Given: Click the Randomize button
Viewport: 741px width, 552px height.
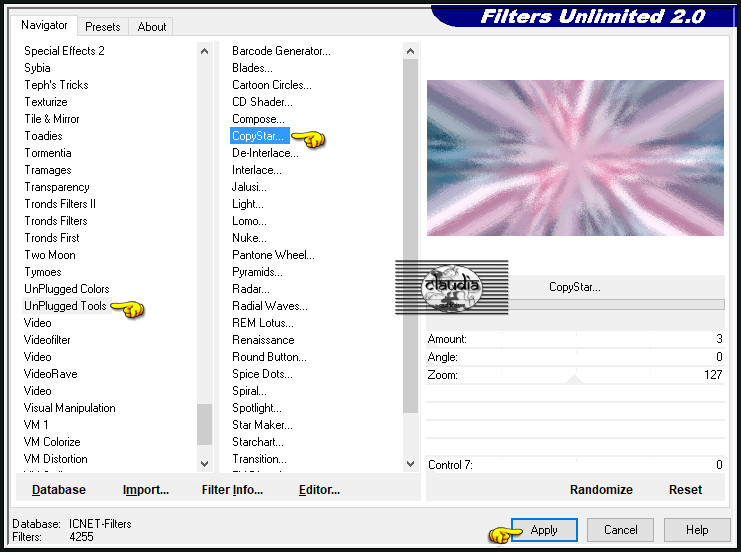Looking at the screenshot, I should [x=601, y=490].
